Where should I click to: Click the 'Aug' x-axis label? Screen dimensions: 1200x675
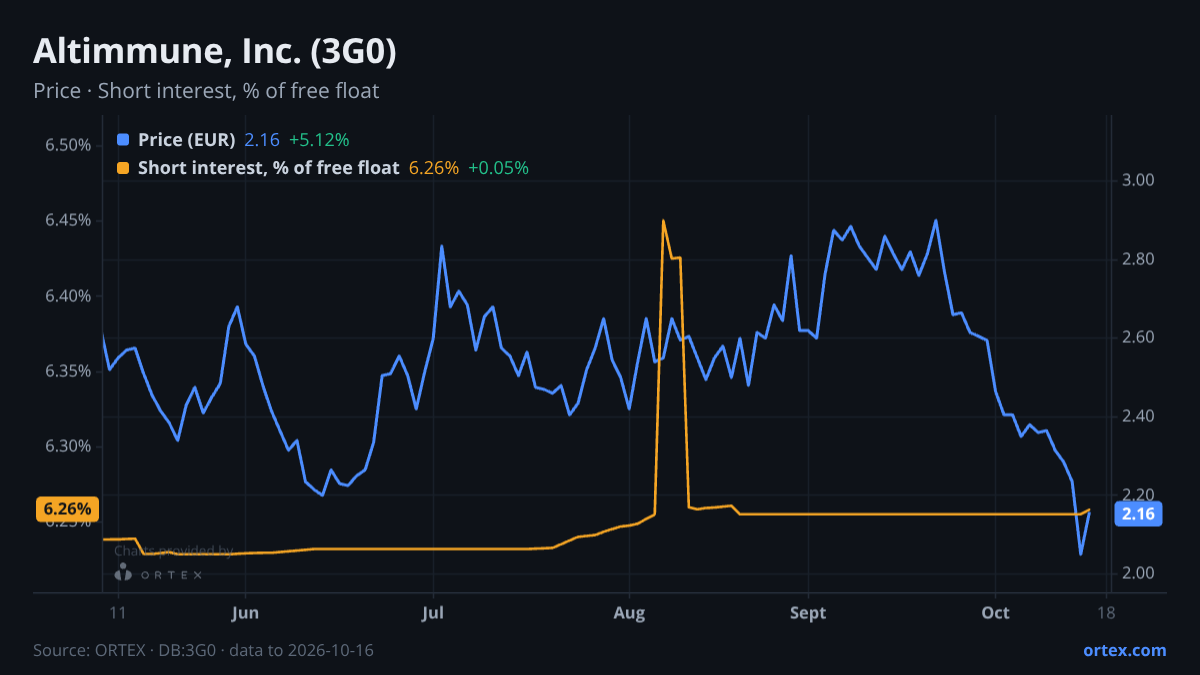[629, 613]
